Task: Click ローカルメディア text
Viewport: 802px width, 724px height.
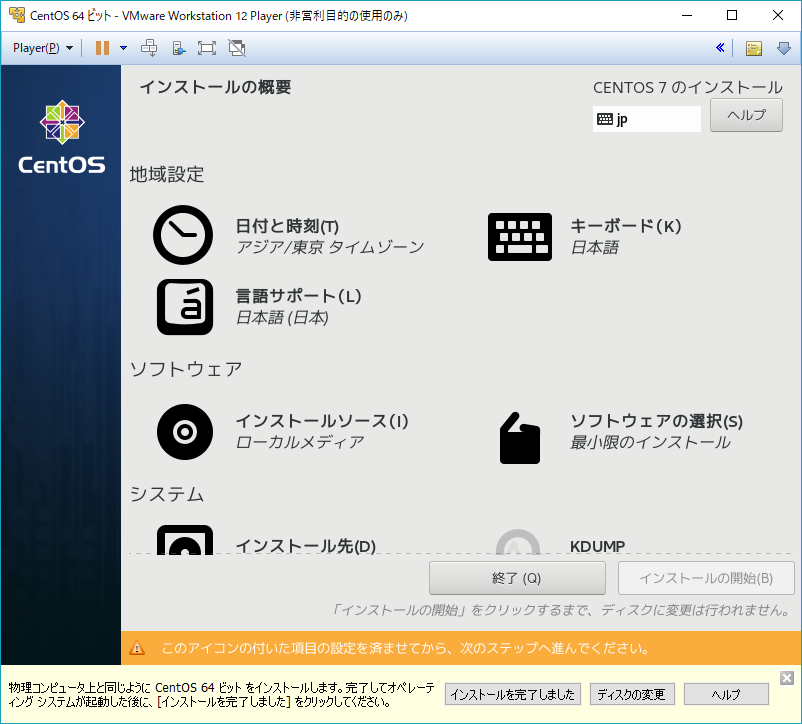Action: 300,442
